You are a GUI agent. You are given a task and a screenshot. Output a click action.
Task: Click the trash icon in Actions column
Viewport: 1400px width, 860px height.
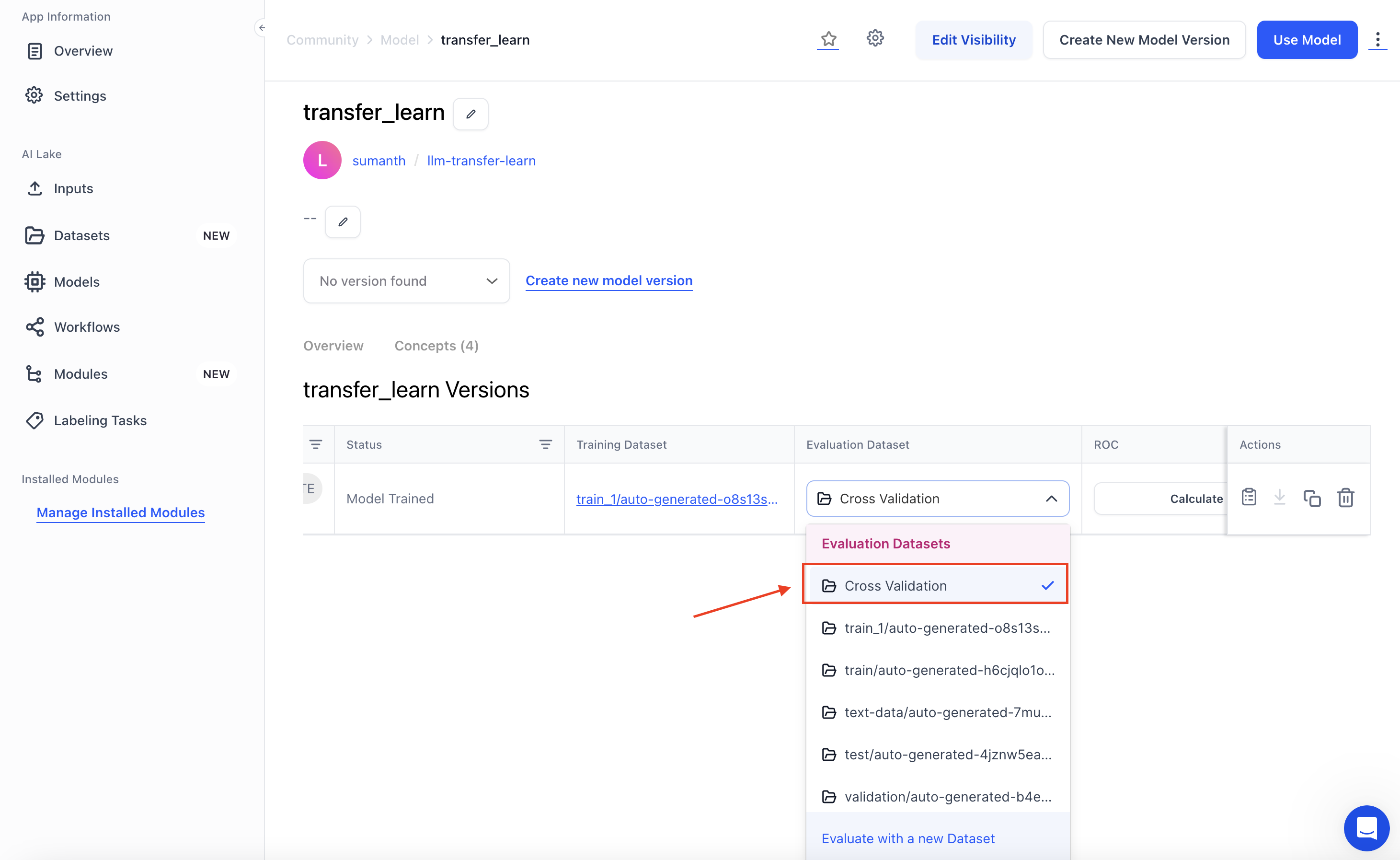point(1345,498)
